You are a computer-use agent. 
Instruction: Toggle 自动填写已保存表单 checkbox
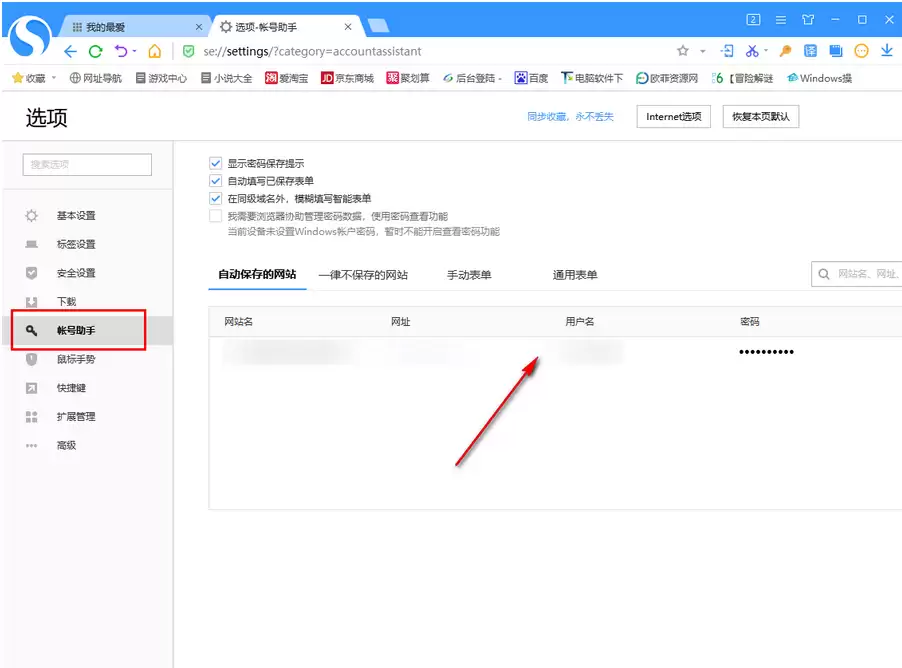(x=216, y=181)
